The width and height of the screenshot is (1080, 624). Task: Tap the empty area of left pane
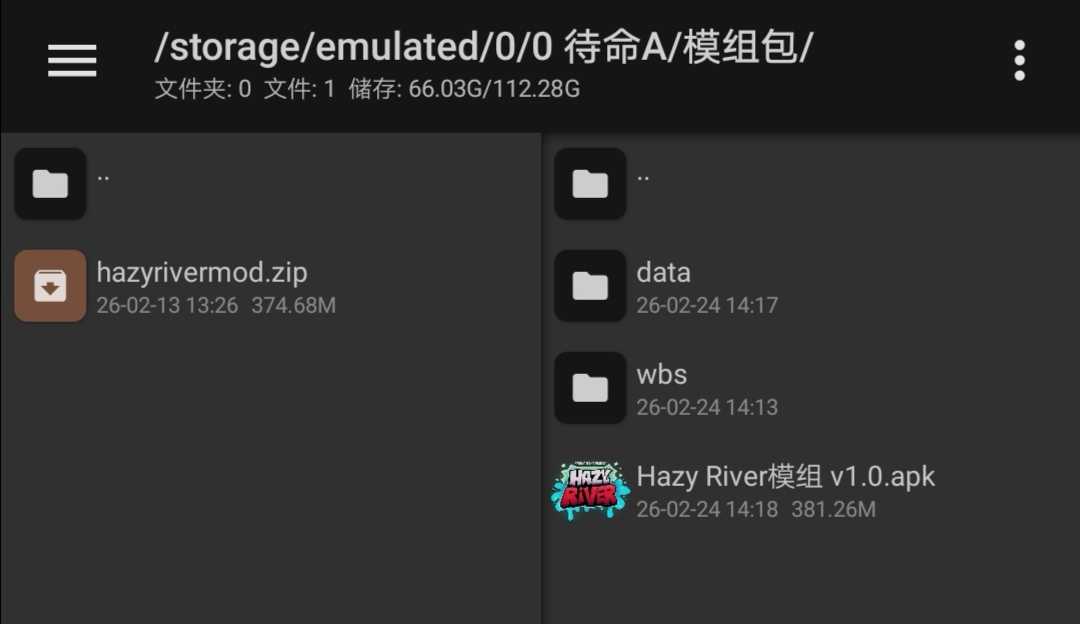point(270,475)
